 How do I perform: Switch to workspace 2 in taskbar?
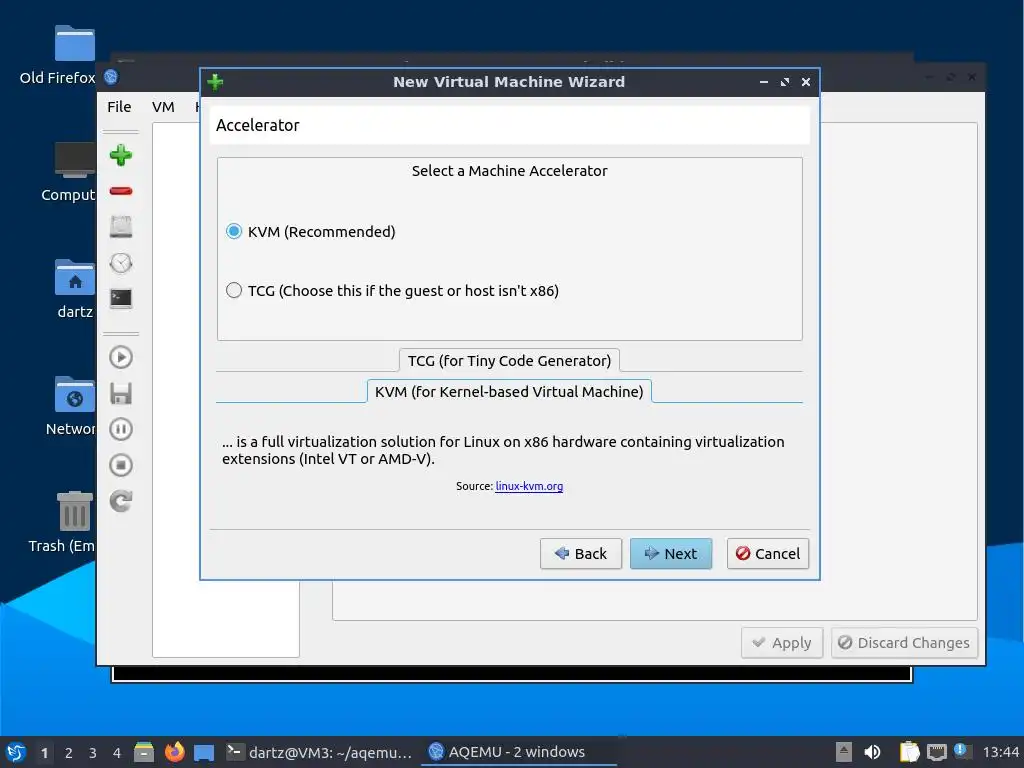69,753
